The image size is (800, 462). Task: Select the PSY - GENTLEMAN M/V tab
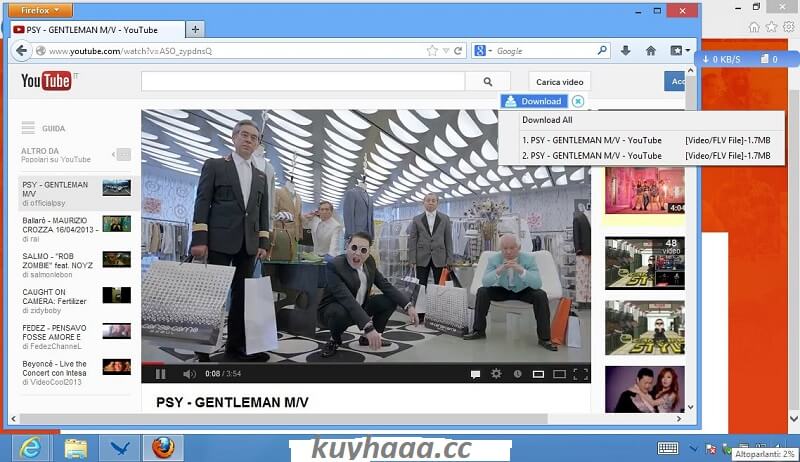click(97, 30)
